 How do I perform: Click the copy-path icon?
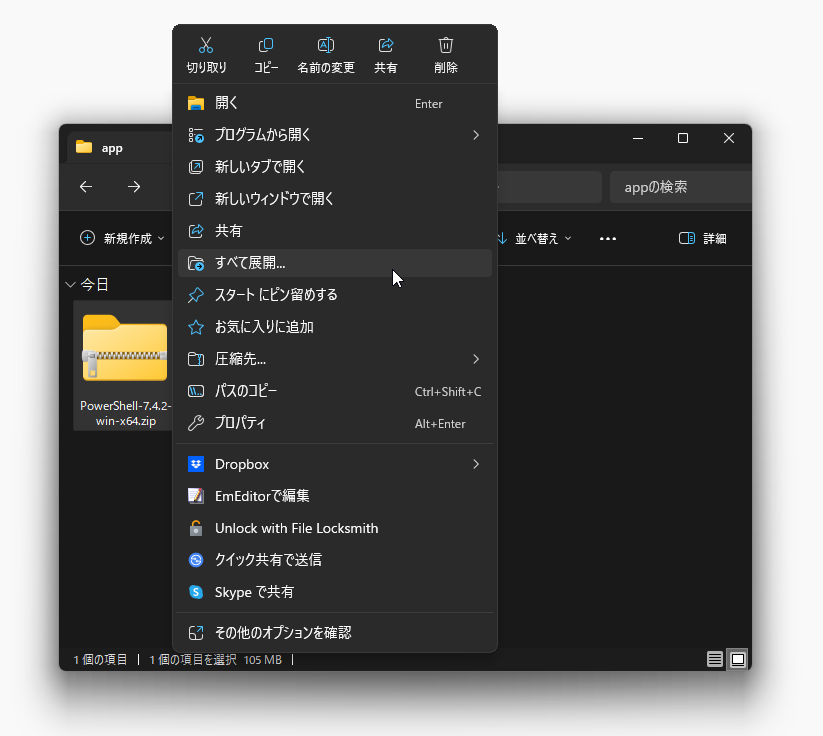pyautogui.click(x=196, y=391)
